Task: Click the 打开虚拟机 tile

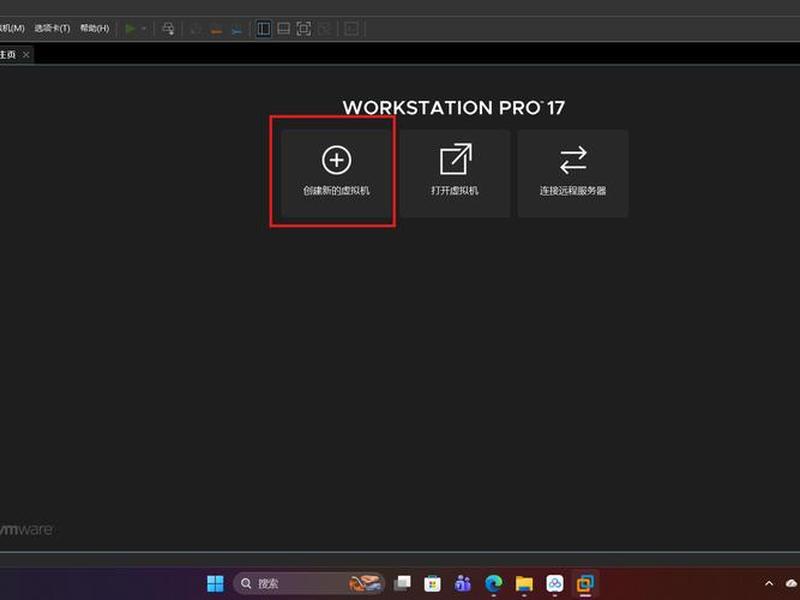Action: click(455, 173)
